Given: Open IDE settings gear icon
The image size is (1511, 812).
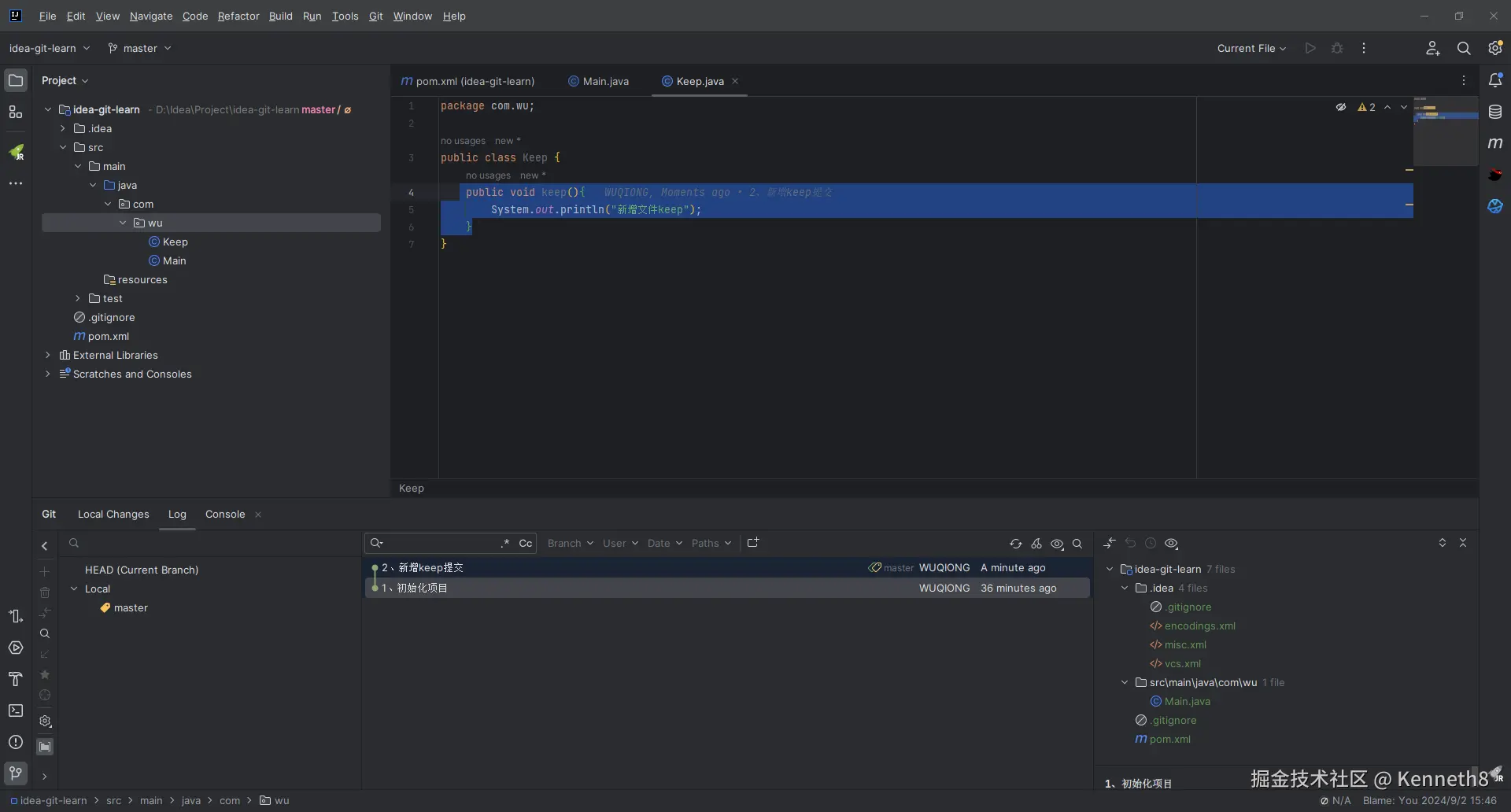Looking at the screenshot, I should (1495, 49).
